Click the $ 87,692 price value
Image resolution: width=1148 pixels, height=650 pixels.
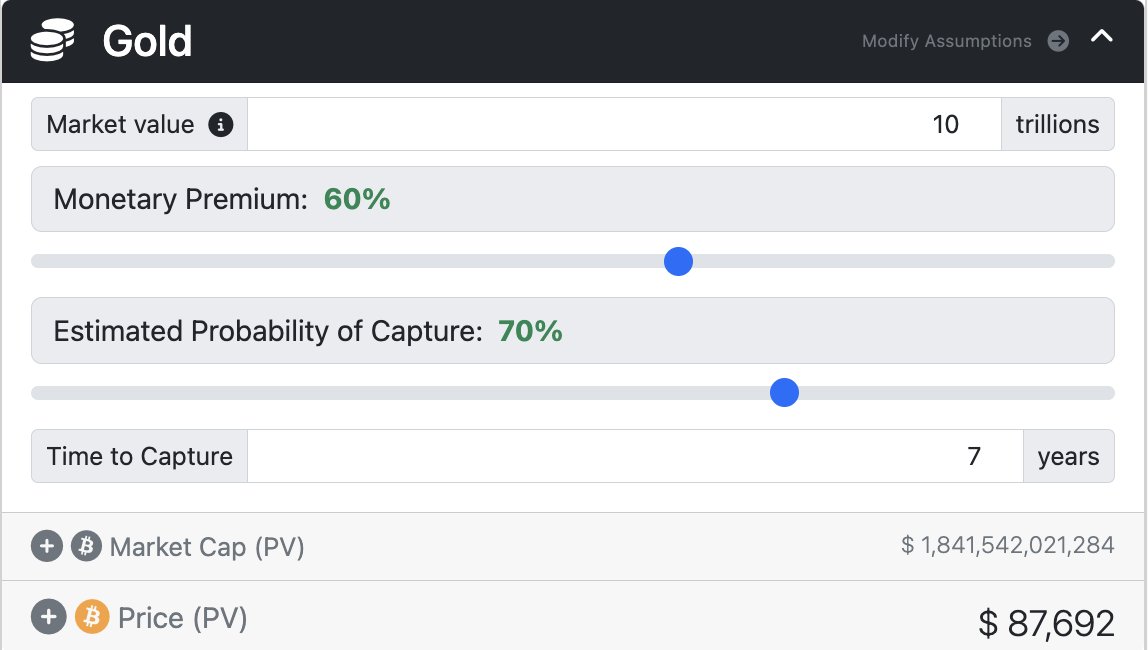click(1046, 622)
